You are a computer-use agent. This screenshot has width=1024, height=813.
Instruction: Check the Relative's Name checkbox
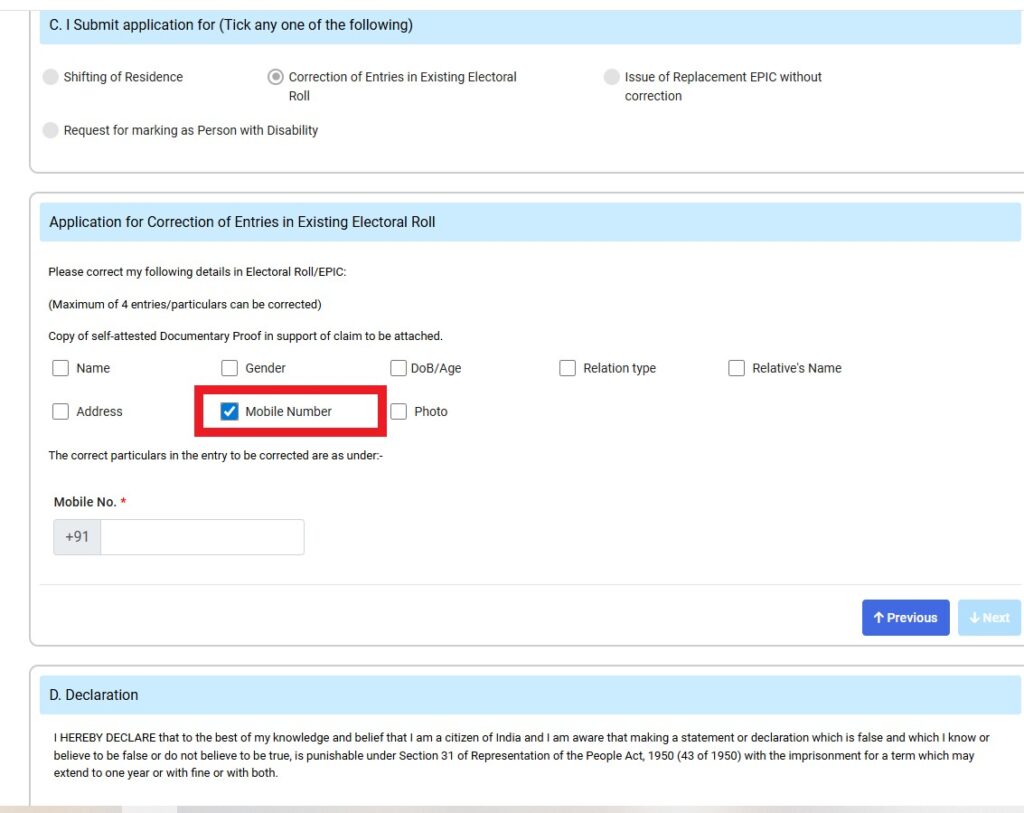(736, 368)
